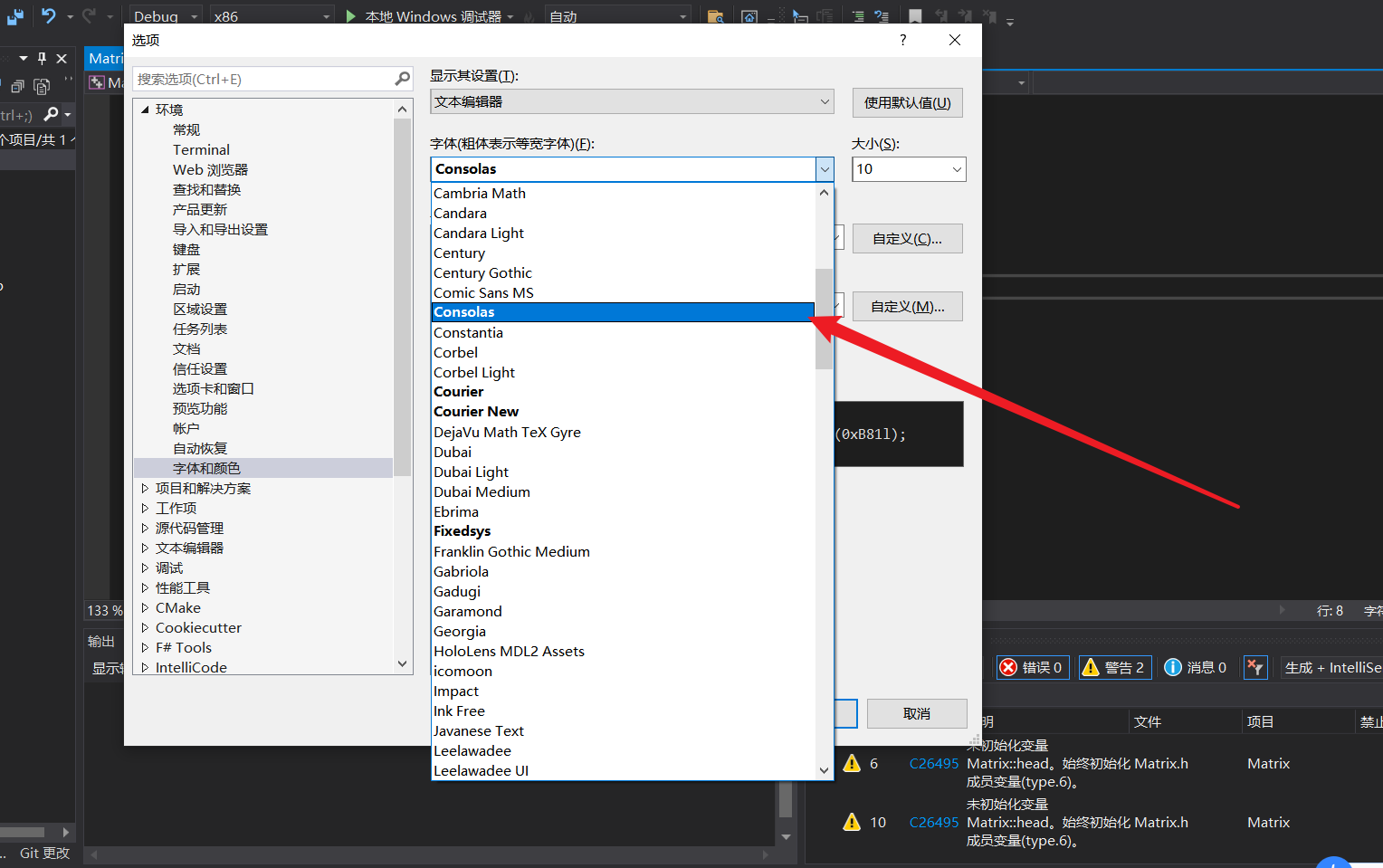The width and height of the screenshot is (1383, 868).
Task: Open toolbar overflow options arrow at top right
Action: pos(1010,22)
